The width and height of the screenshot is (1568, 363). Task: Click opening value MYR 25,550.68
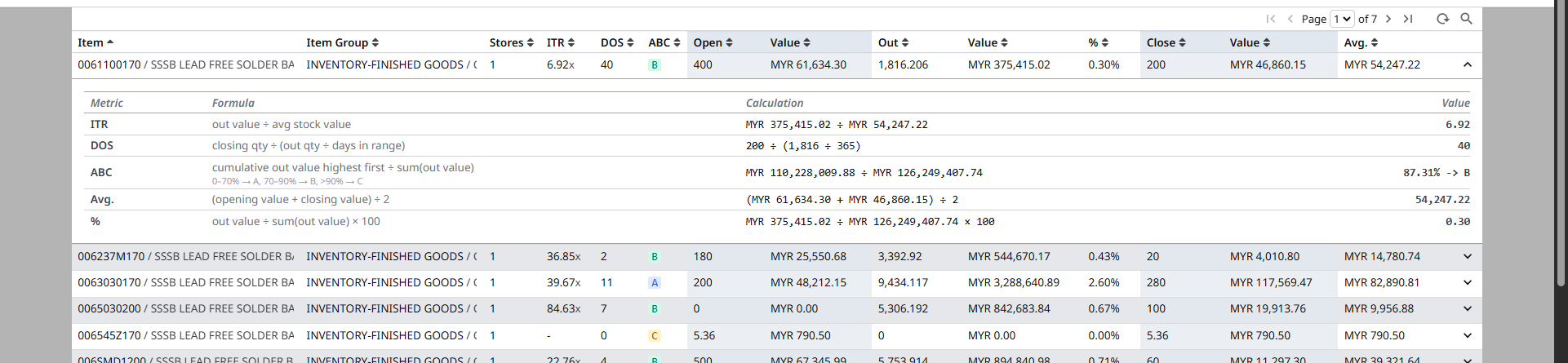pyautogui.click(x=808, y=256)
